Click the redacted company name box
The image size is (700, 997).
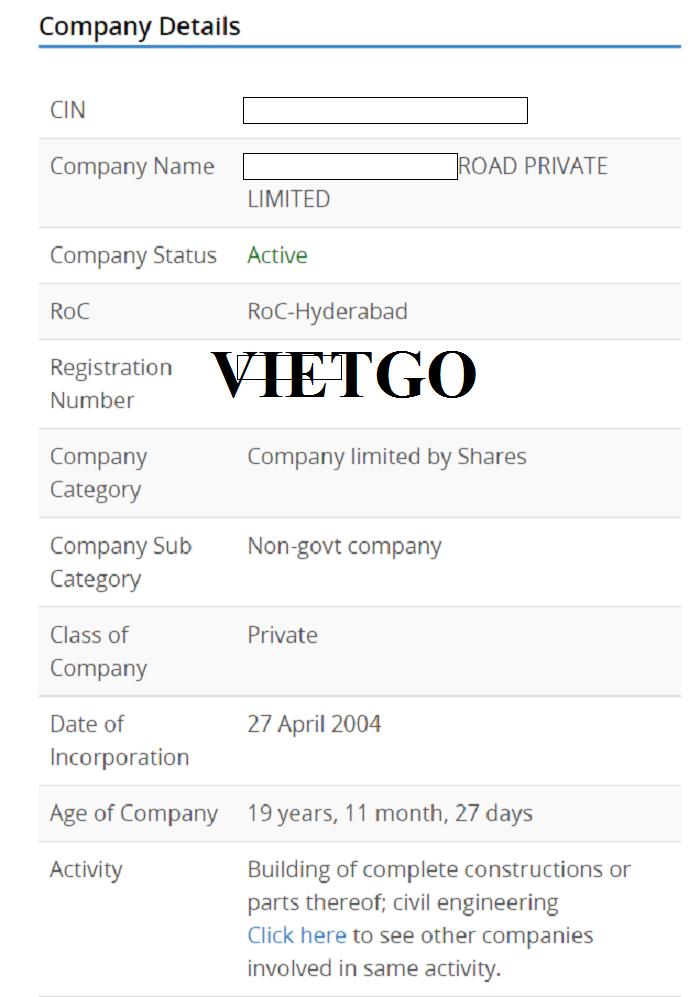pos(350,166)
